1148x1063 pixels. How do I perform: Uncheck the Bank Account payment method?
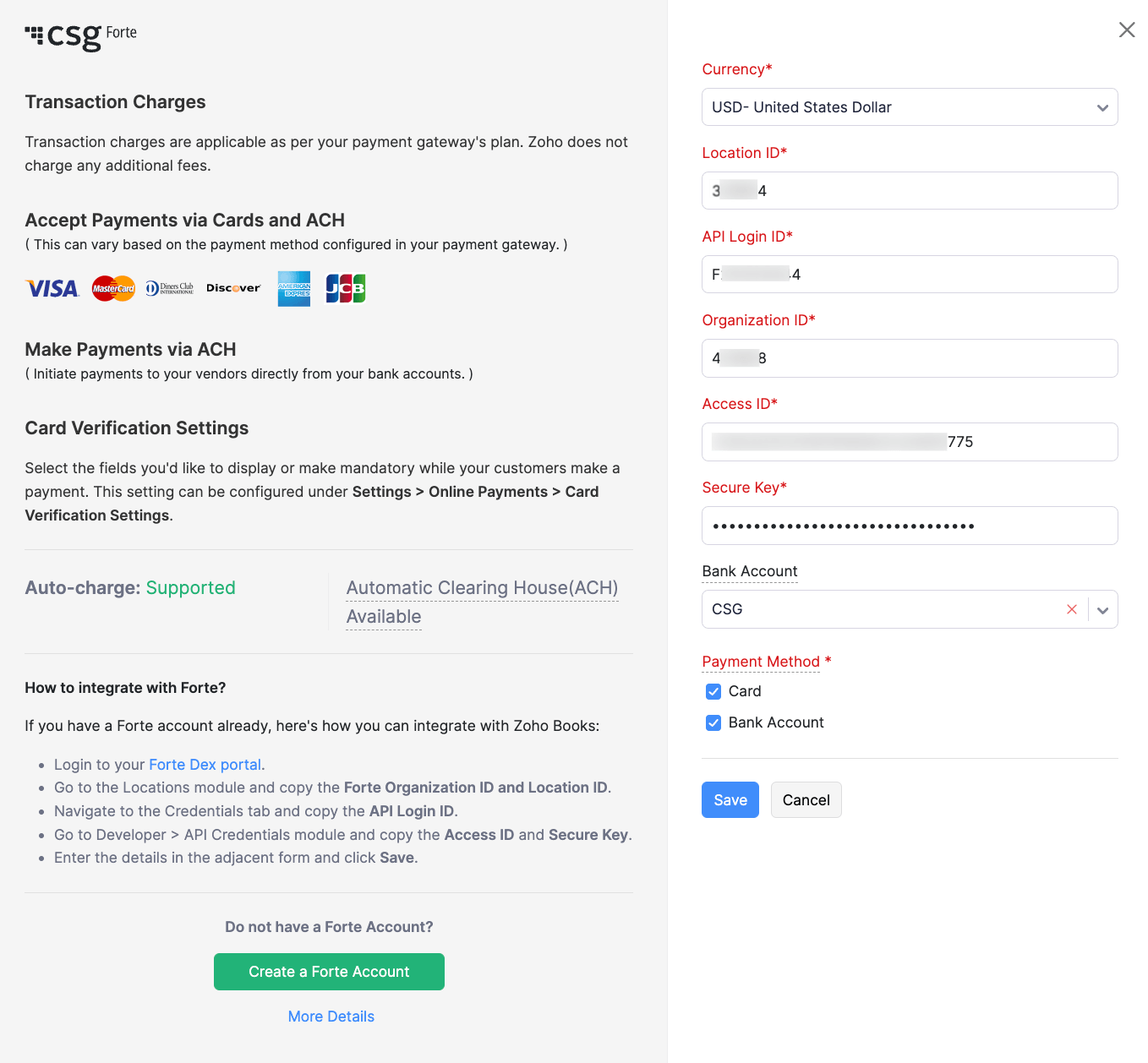tap(713, 722)
